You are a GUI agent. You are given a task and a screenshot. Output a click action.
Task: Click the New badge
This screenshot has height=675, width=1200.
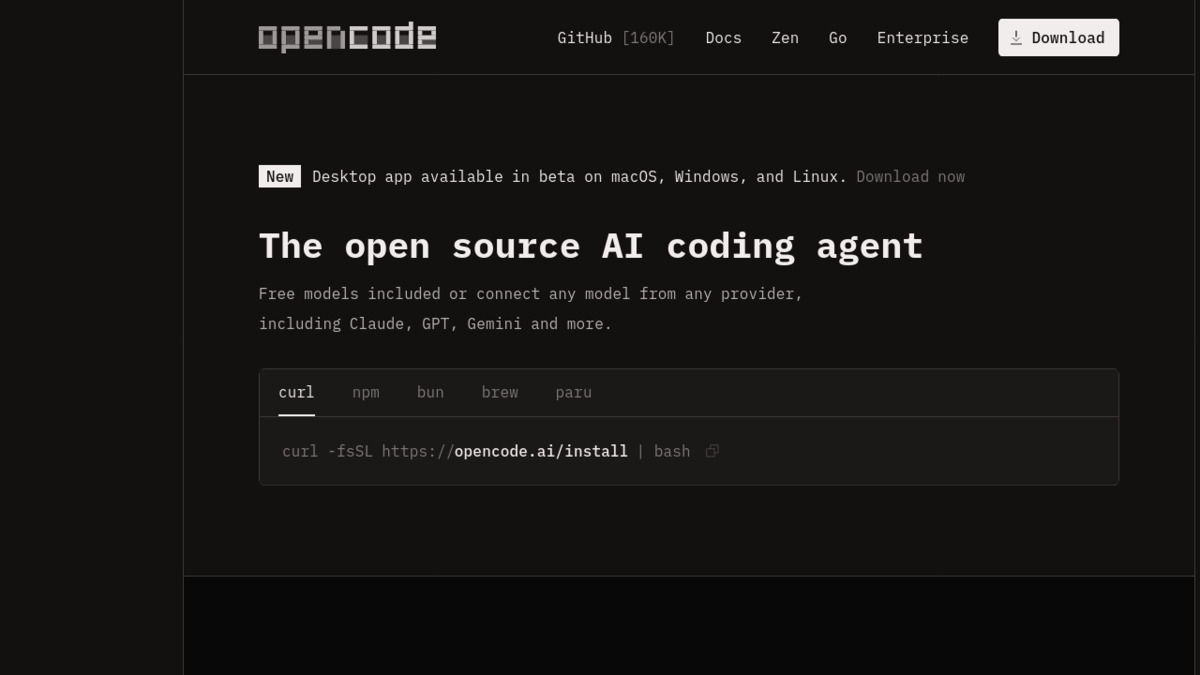click(x=280, y=177)
